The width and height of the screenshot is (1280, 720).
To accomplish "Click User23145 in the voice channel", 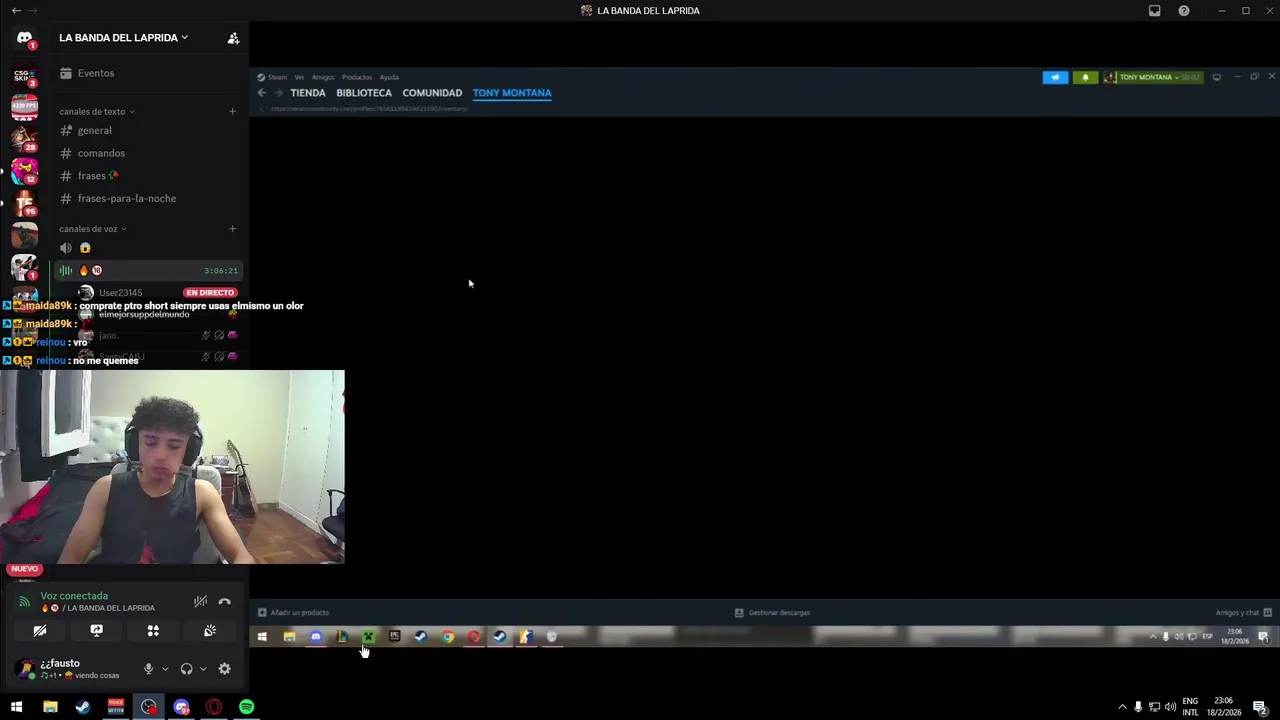I will (120, 293).
